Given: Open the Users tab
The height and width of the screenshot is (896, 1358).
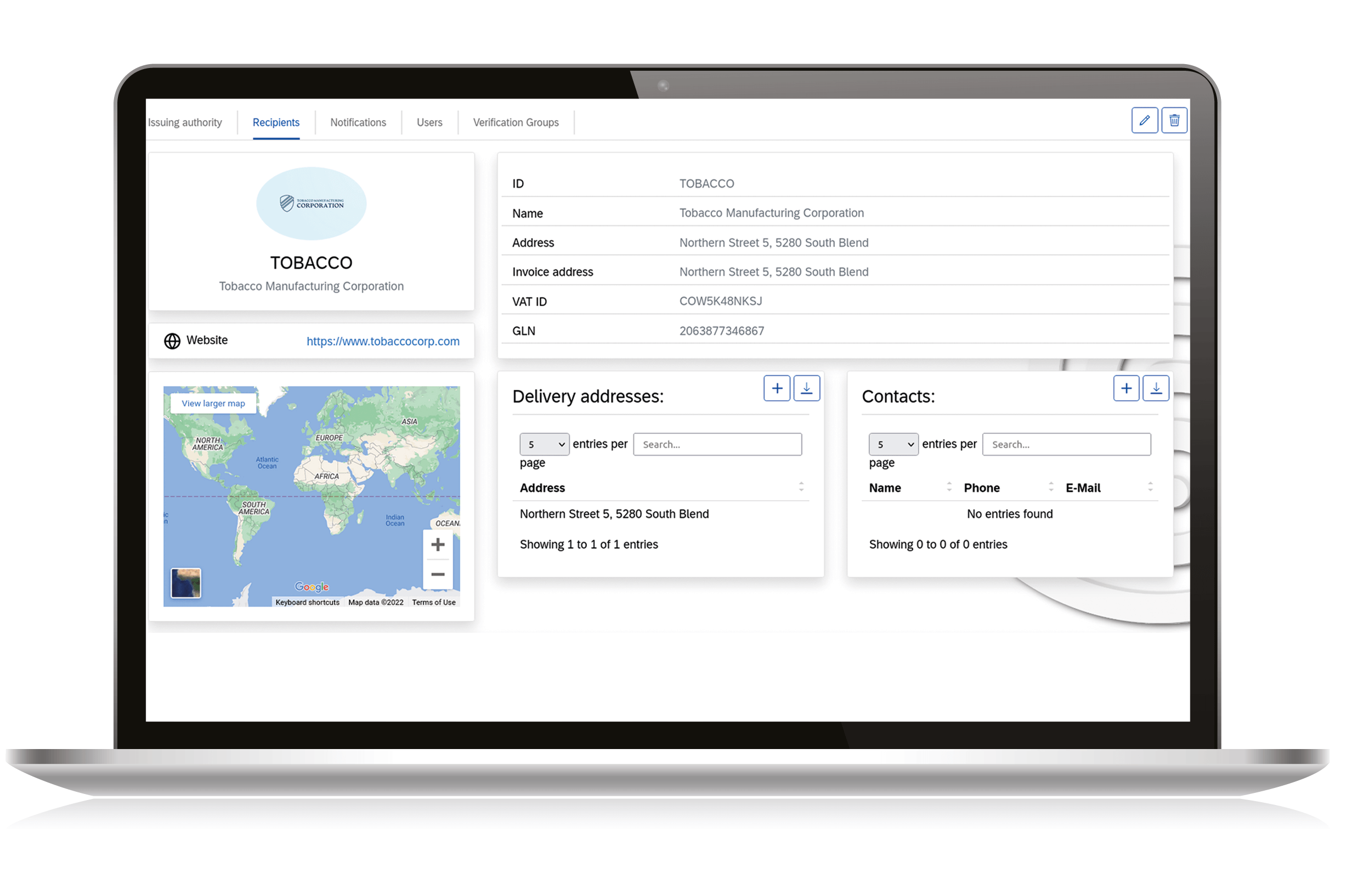Looking at the screenshot, I should [432, 122].
